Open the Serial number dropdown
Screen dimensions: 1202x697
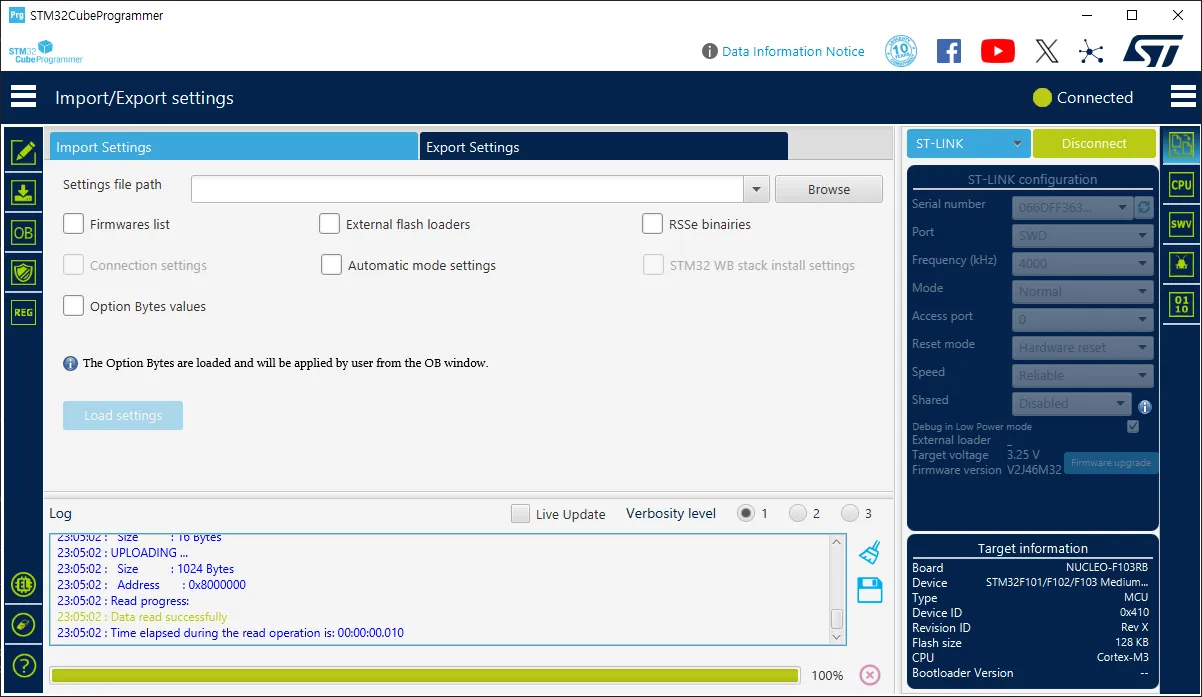click(1072, 208)
